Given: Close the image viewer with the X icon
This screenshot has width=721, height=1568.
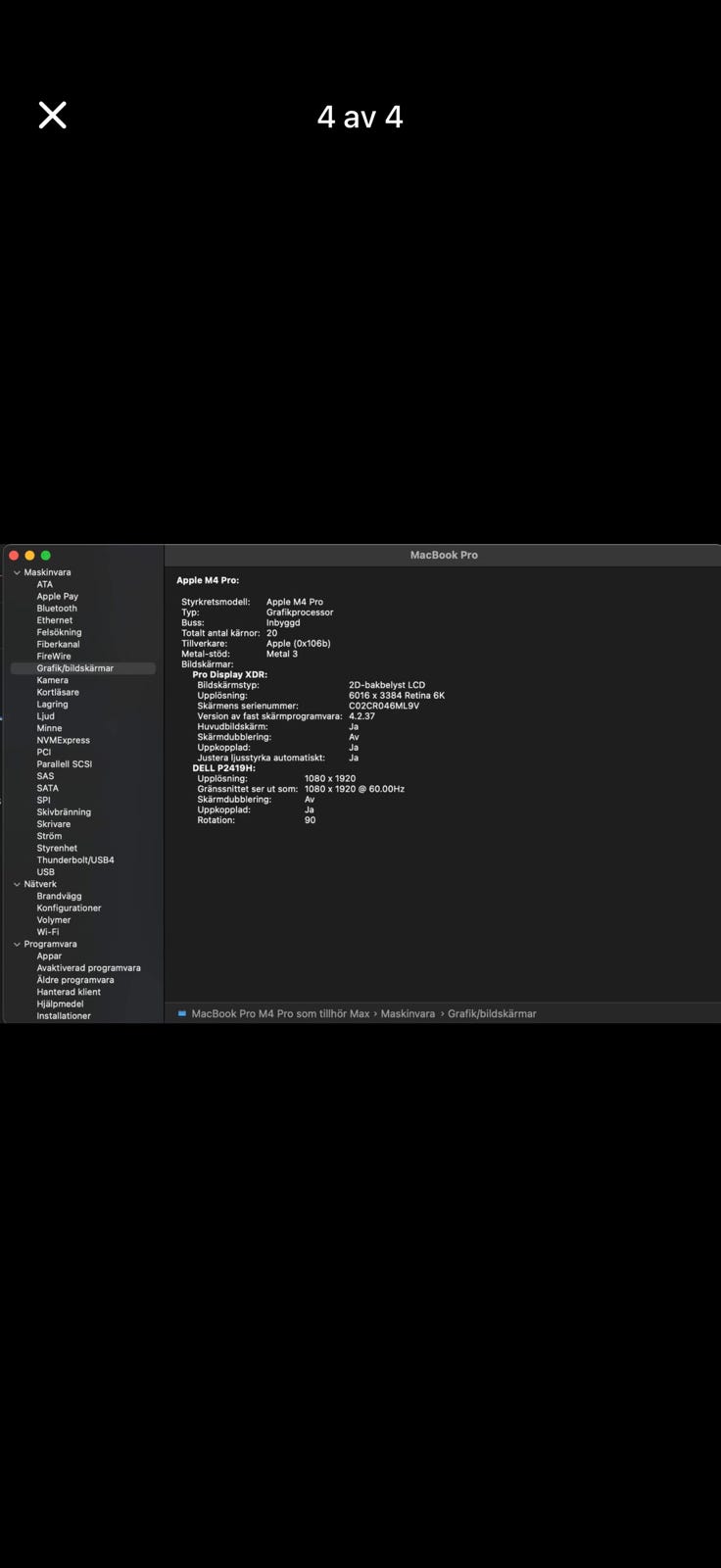Looking at the screenshot, I should 53,116.
